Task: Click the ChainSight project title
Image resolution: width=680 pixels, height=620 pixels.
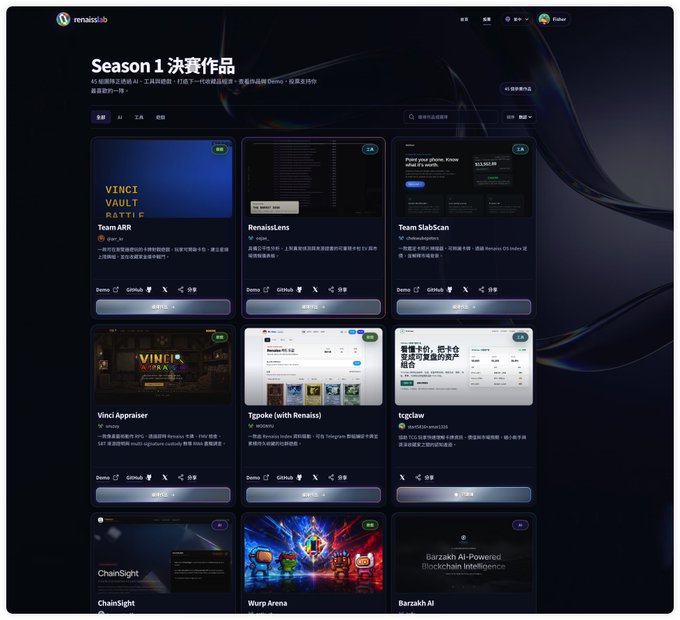Action: pyautogui.click(x=116, y=603)
